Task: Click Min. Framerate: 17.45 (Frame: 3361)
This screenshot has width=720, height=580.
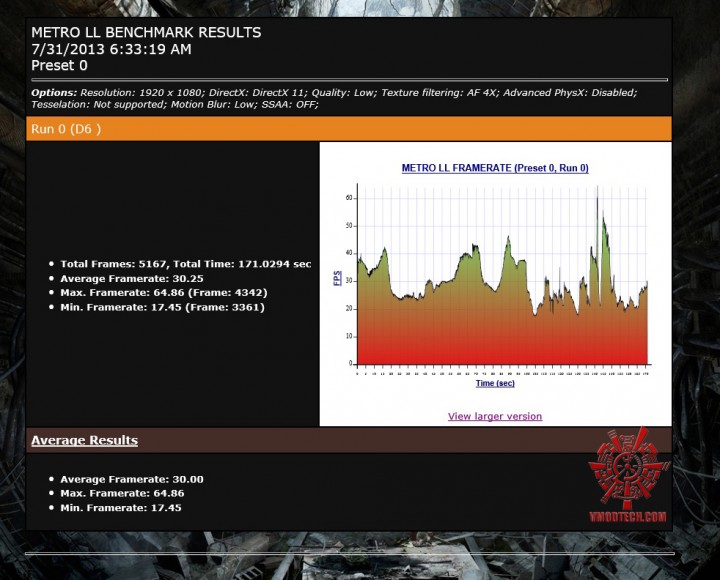Action: pyautogui.click(x=163, y=307)
